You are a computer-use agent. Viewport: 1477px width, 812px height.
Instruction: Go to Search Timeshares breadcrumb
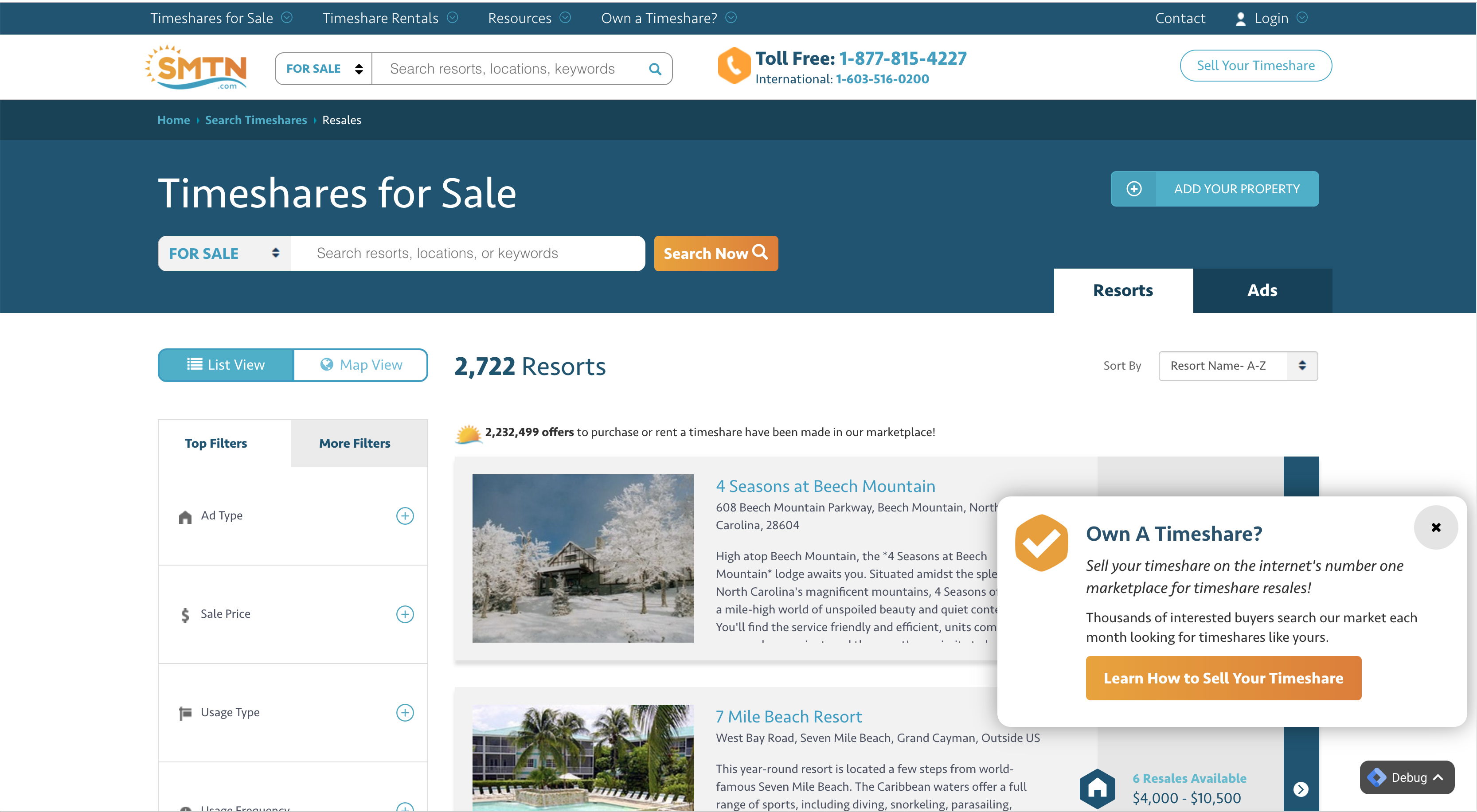(x=256, y=120)
